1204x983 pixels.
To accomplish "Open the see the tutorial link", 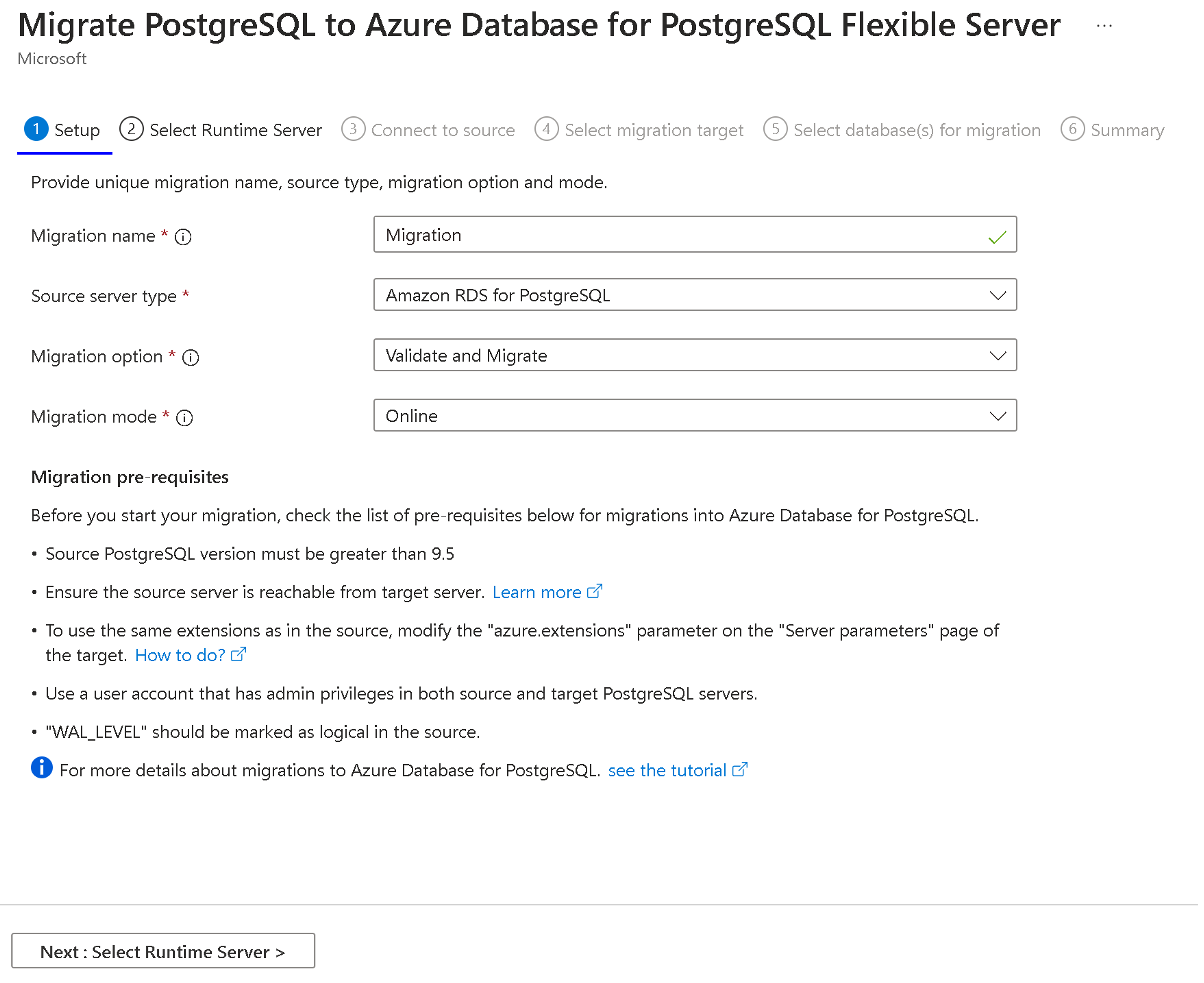I will 667,770.
